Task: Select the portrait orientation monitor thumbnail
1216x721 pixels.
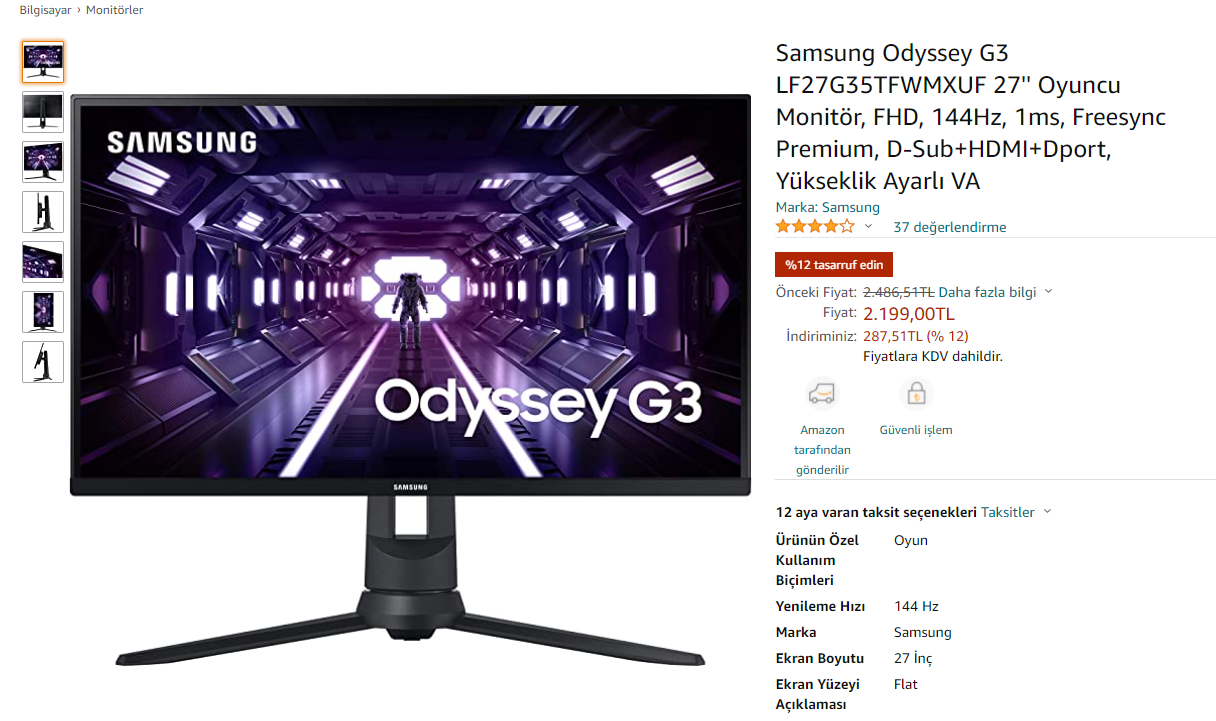Action: (43, 312)
